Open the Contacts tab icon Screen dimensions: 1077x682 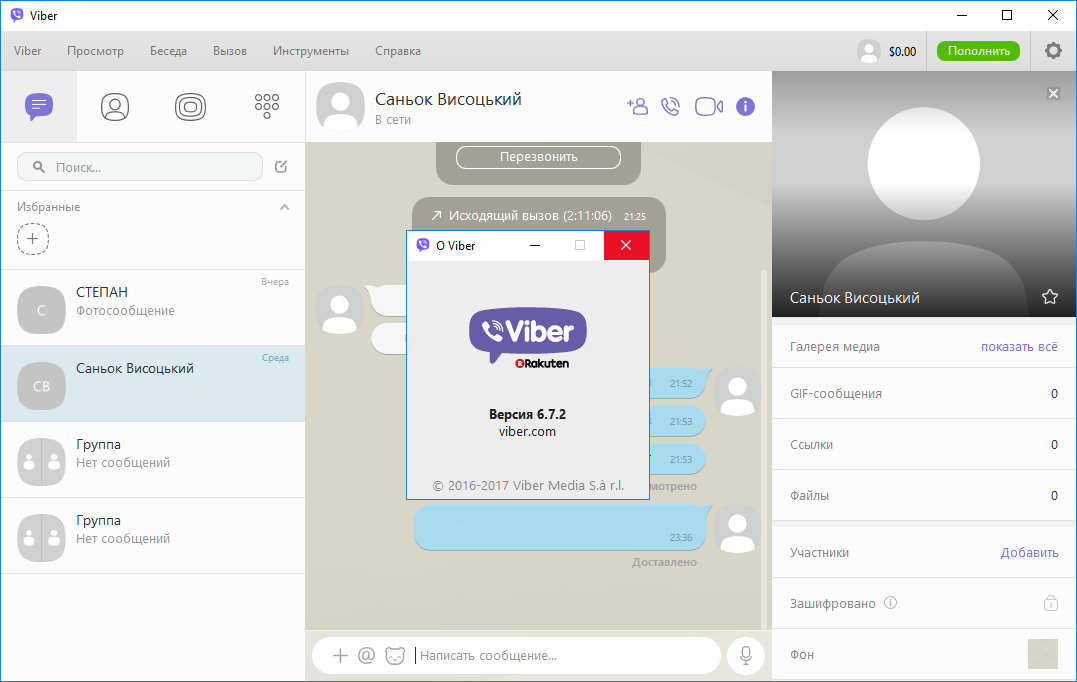[115, 106]
